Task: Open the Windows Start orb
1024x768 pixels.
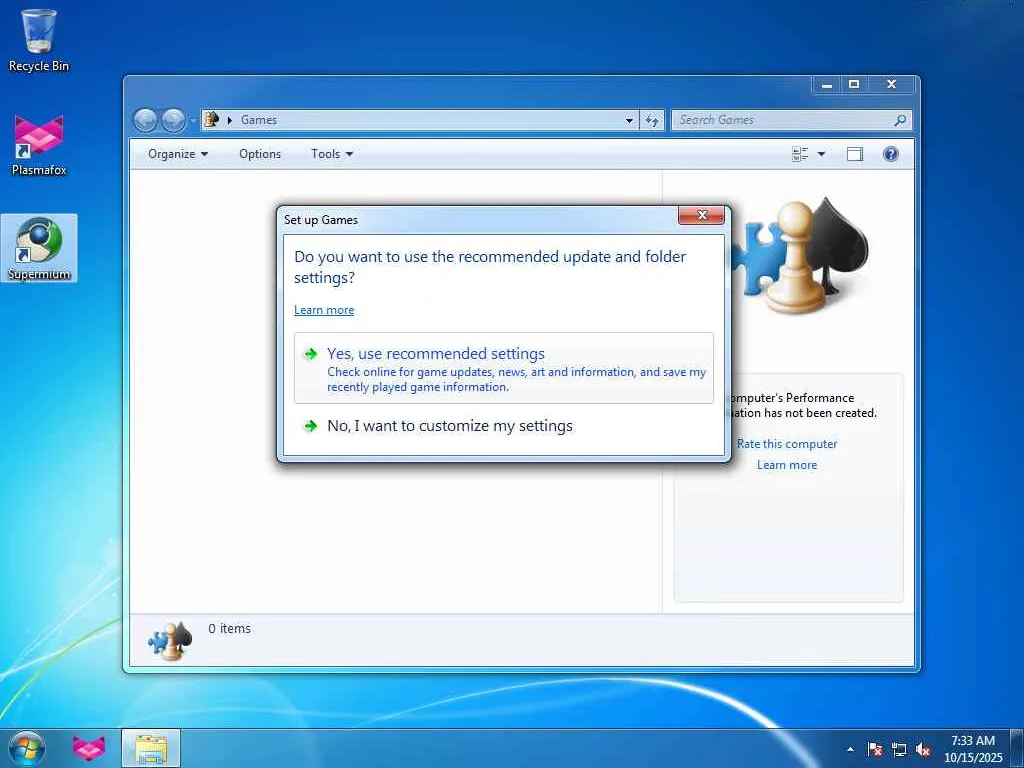Action: [27, 748]
